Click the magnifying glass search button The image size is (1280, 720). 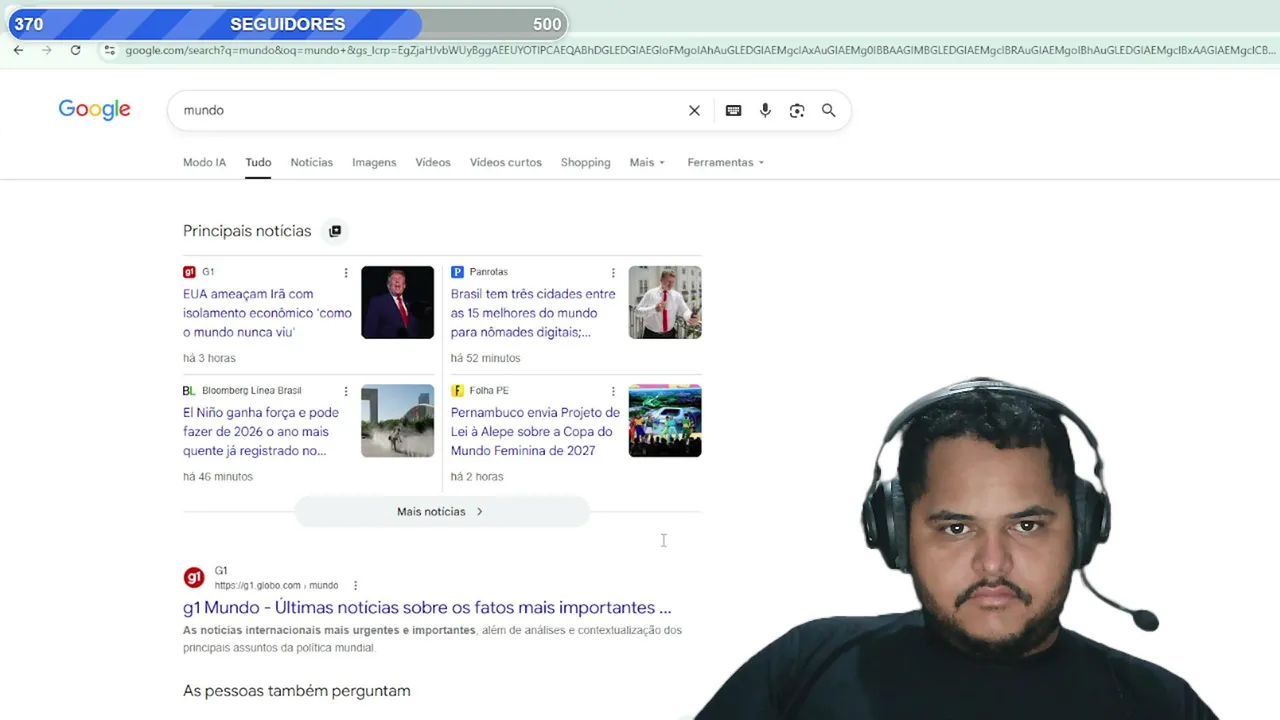click(x=828, y=110)
